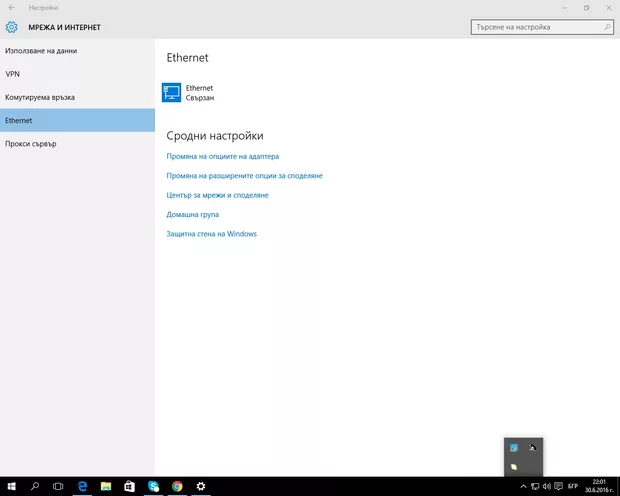Open Използване на данни in the sidebar
620x496 pixels.
[x=41, y=50]
